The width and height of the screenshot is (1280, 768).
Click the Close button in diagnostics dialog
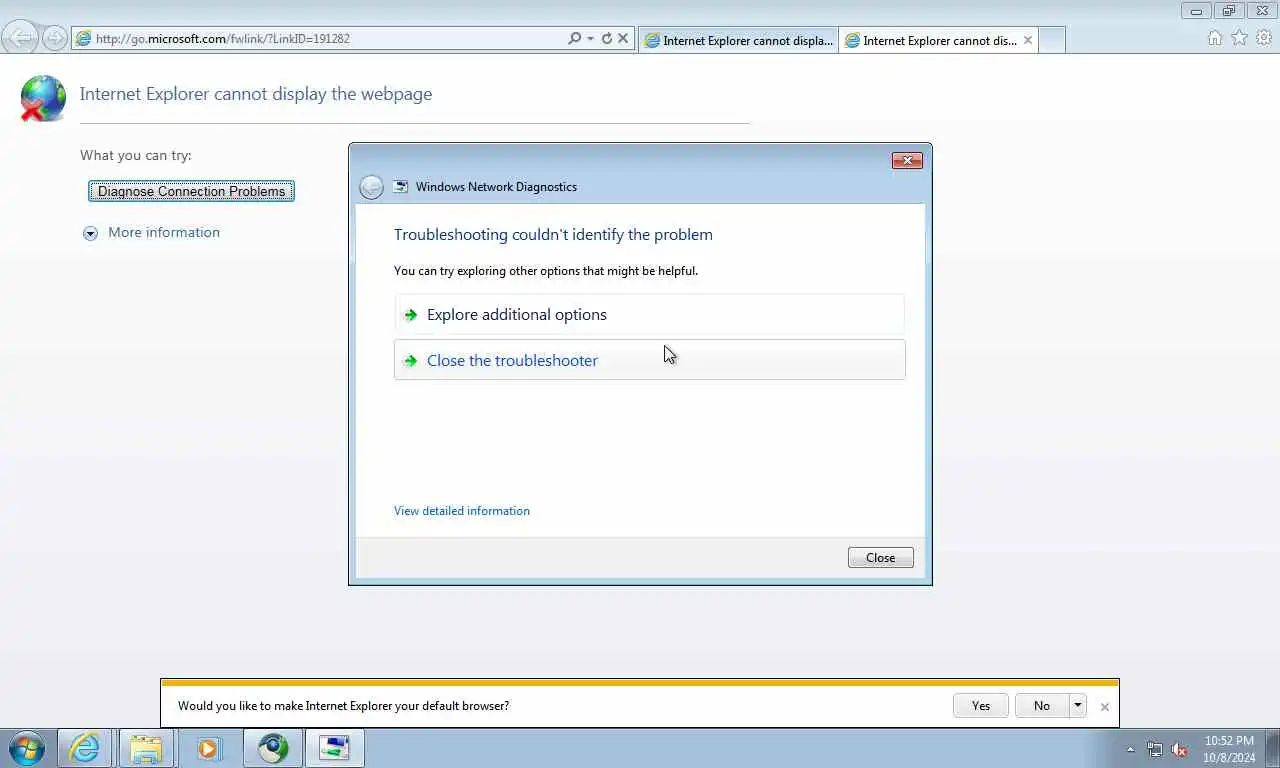point(880,558)
